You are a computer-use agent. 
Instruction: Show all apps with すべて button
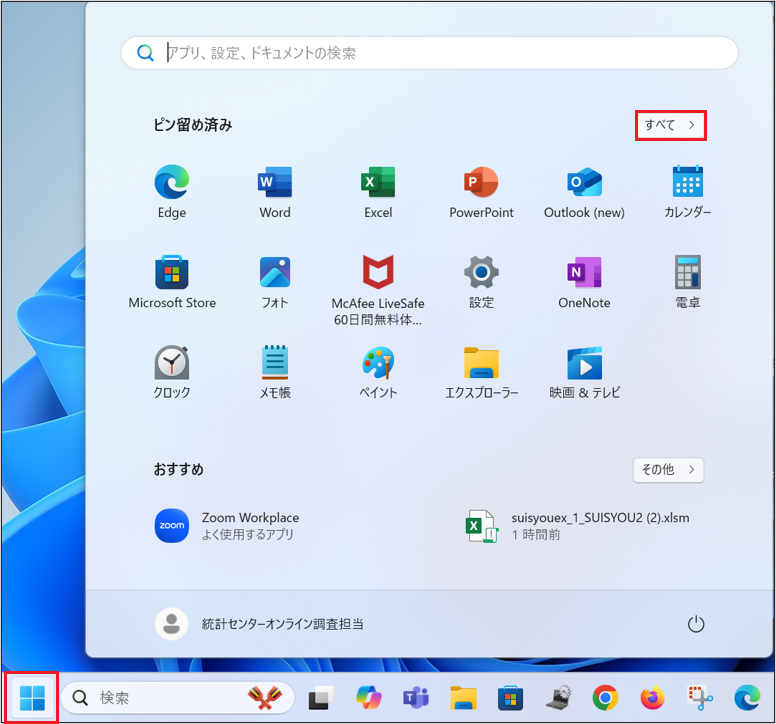point(671,125)
